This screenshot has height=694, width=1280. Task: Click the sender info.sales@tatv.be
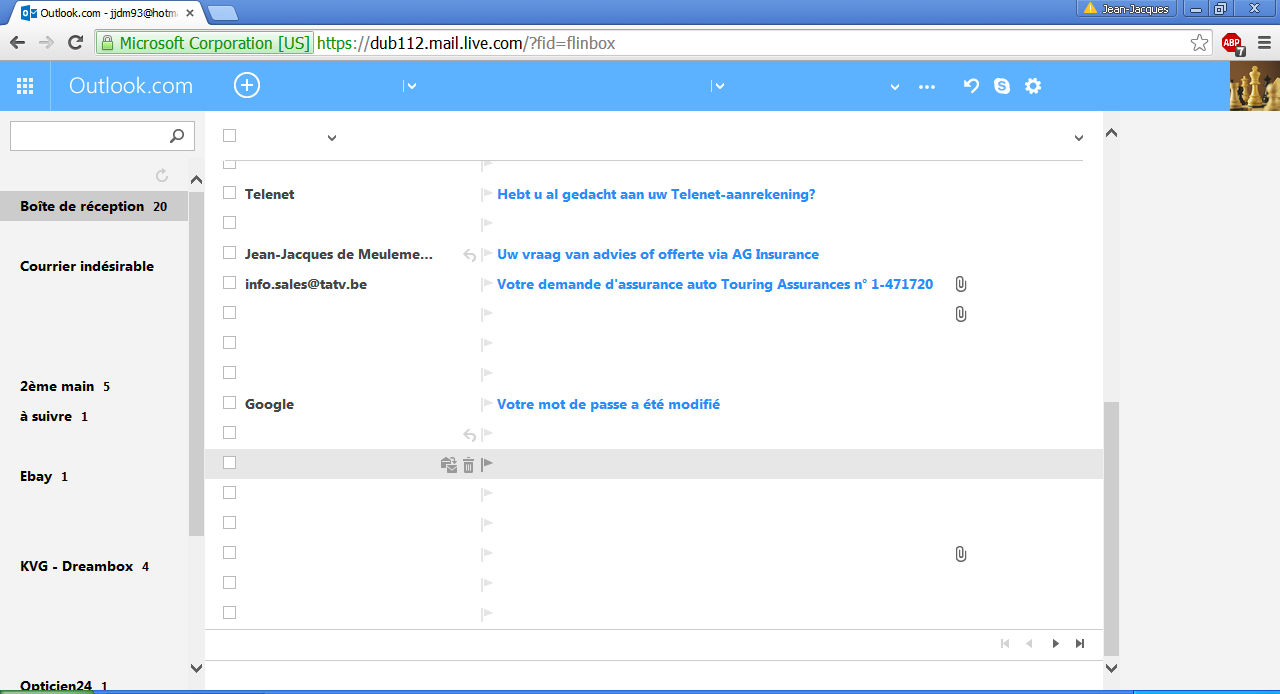[x=306, y=284]
